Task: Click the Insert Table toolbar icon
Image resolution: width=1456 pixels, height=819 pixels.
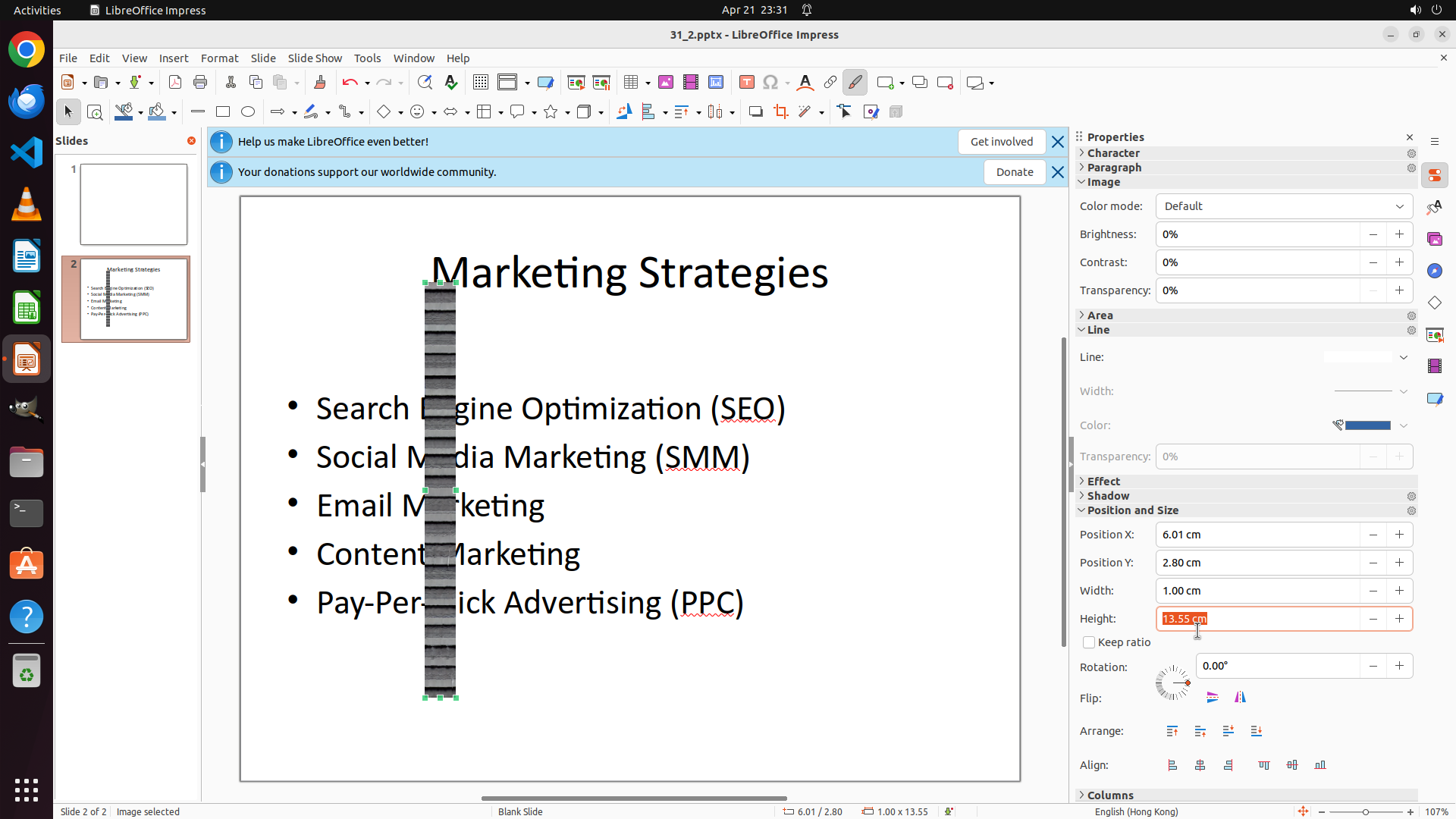Action: tap(631, 83)
